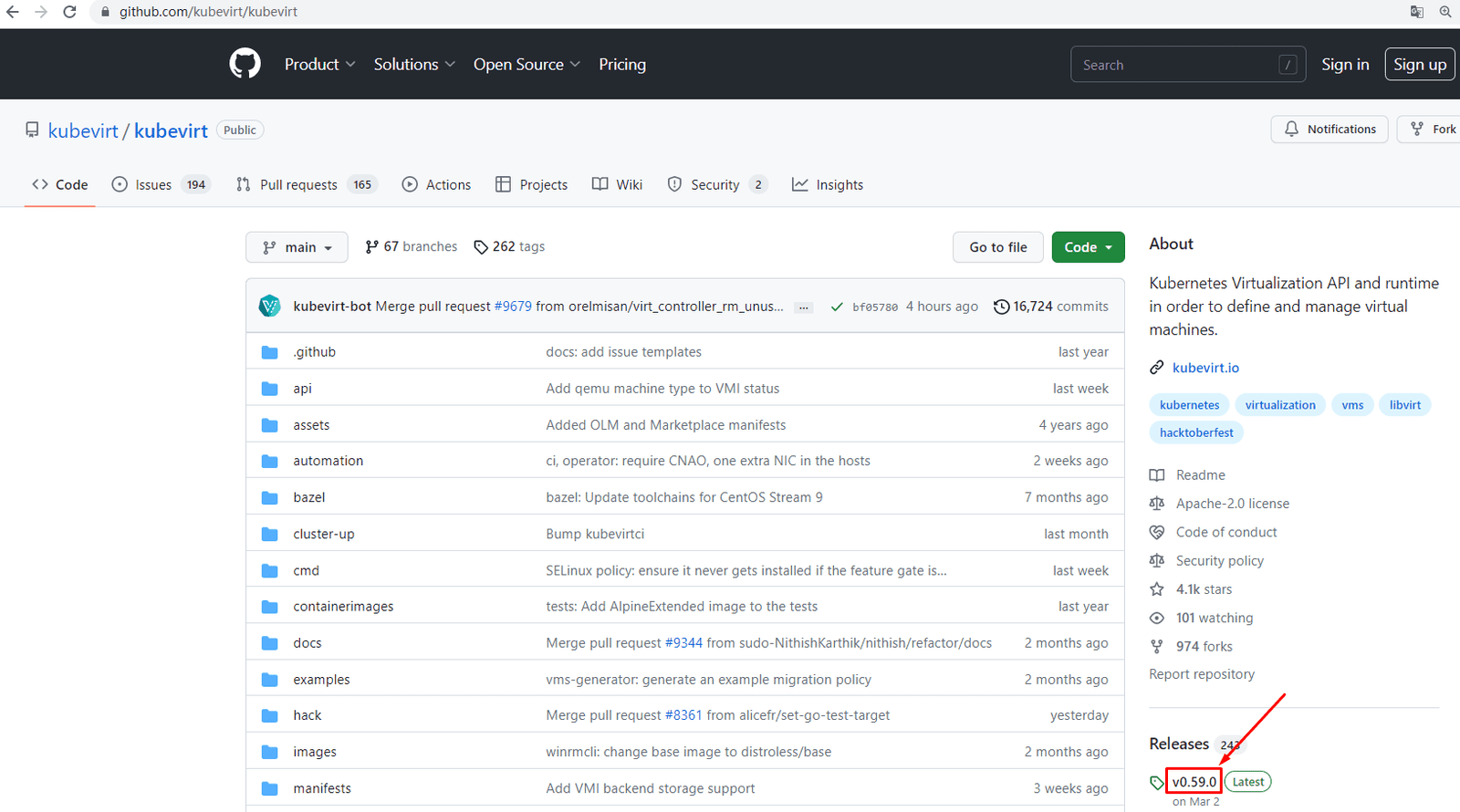
Task: Go back with the browser back arrow
Action: [13, 12]
